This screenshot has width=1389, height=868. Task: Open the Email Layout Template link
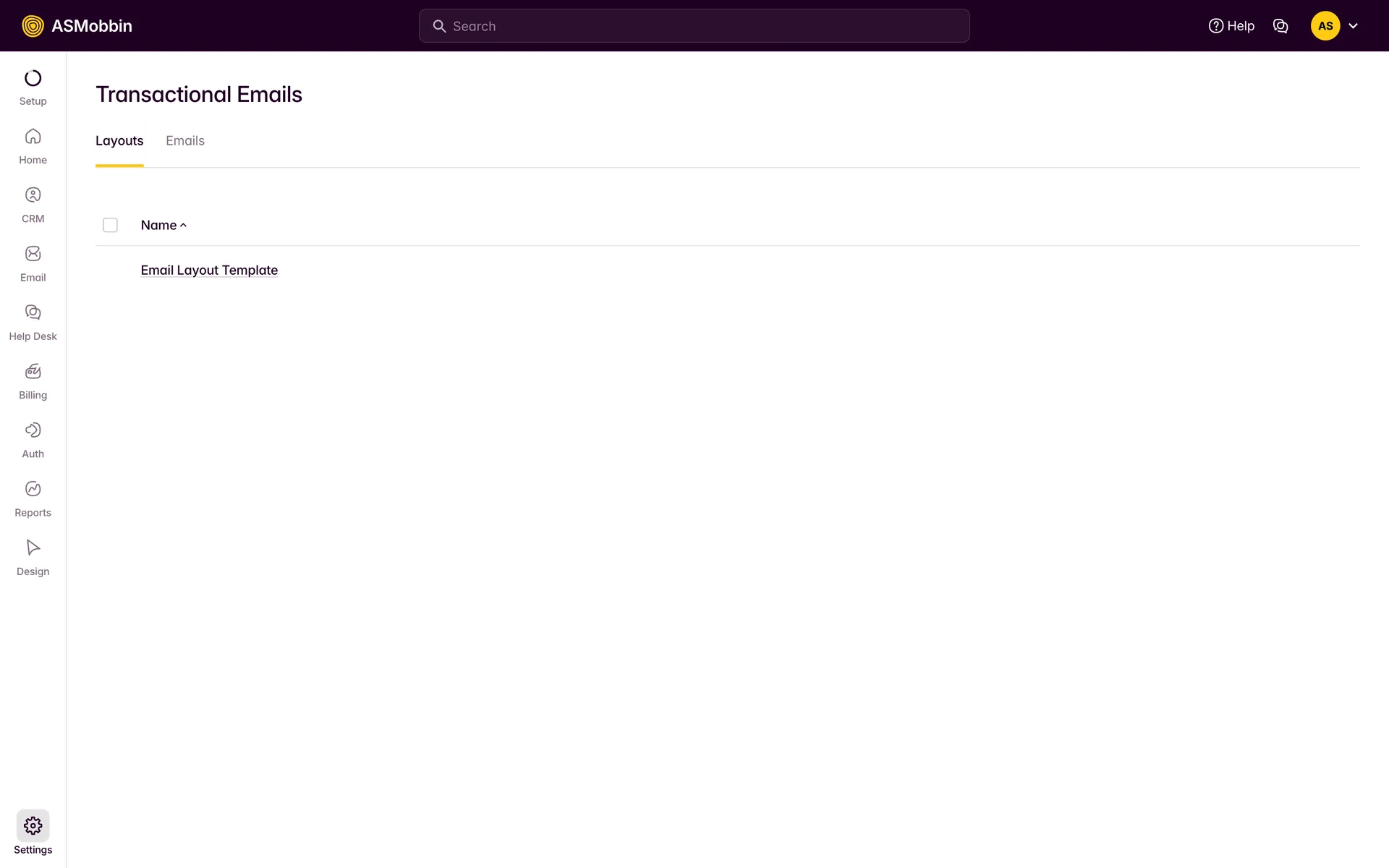point(209,270)
